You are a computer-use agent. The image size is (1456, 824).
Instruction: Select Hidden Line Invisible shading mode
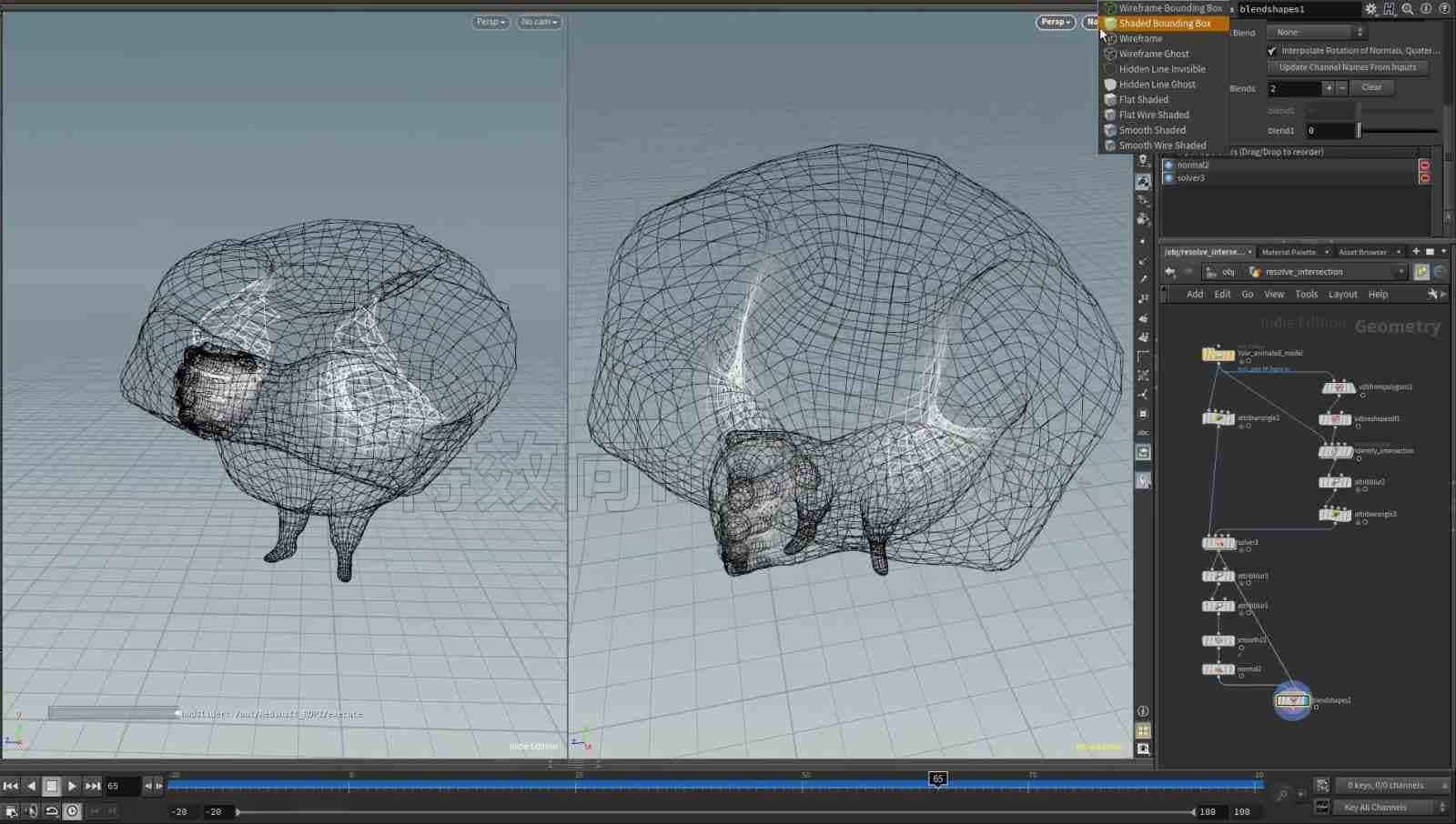pyautogui.click(x=1161, y=69)
